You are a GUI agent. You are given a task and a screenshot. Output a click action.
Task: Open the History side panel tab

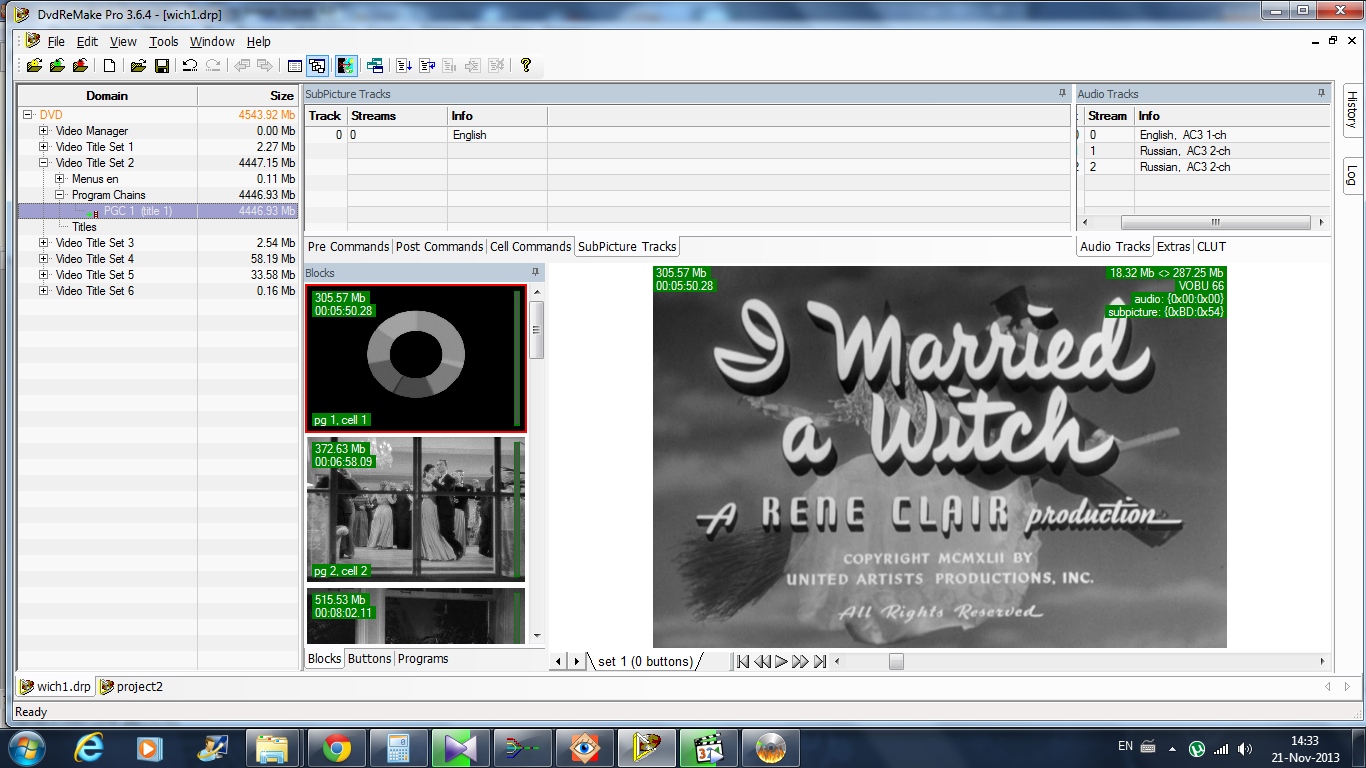tap(1351, 110)
